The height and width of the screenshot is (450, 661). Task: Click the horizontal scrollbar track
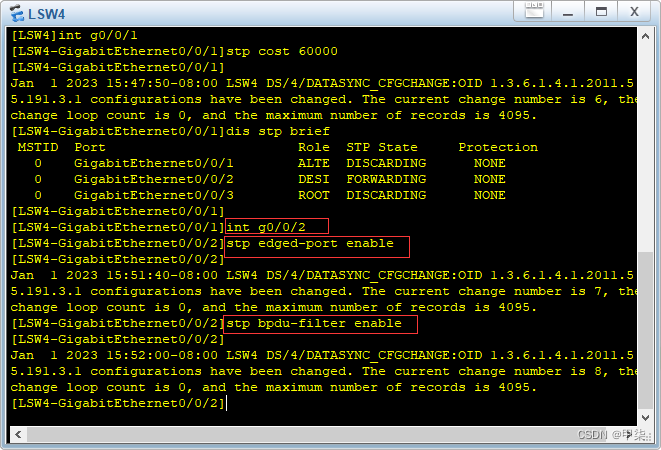331,434
